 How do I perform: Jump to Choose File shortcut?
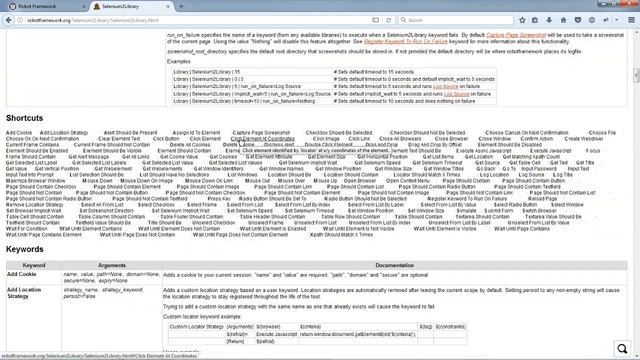point(602,133)
